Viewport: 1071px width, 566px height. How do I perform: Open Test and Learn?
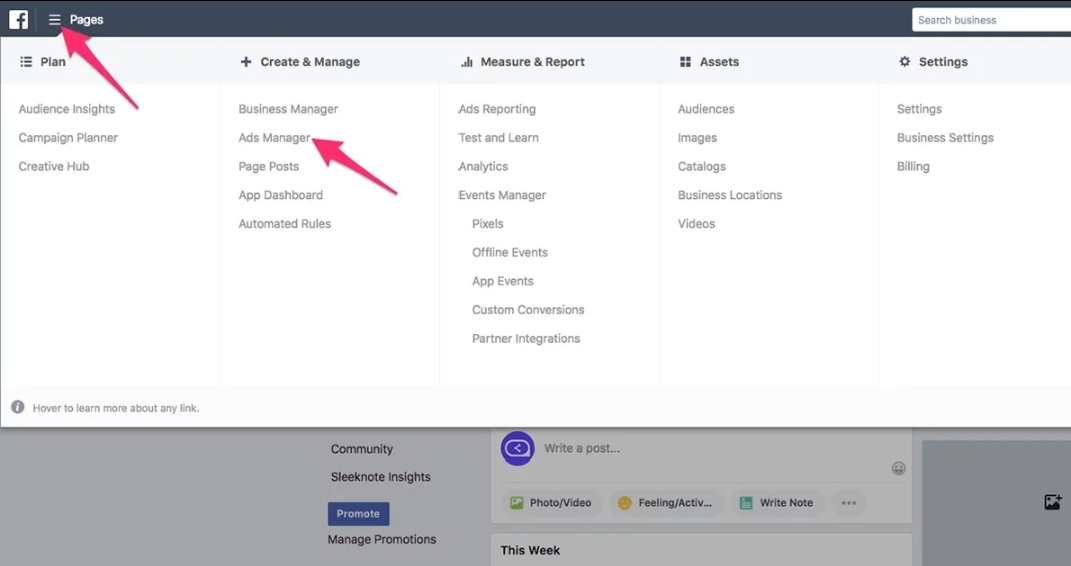click(499, 138)
